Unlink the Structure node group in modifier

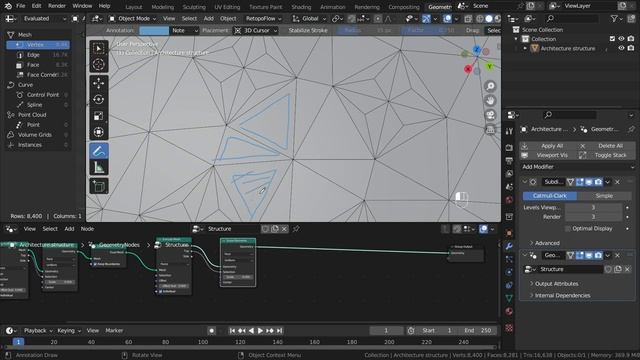(627, 269)
